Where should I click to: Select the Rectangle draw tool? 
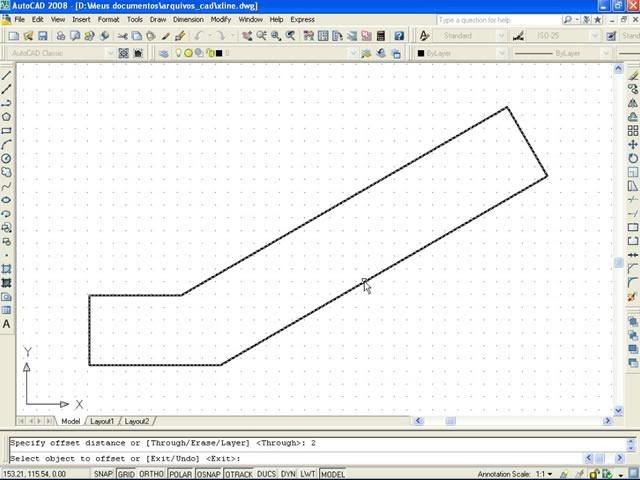[6, 131]
